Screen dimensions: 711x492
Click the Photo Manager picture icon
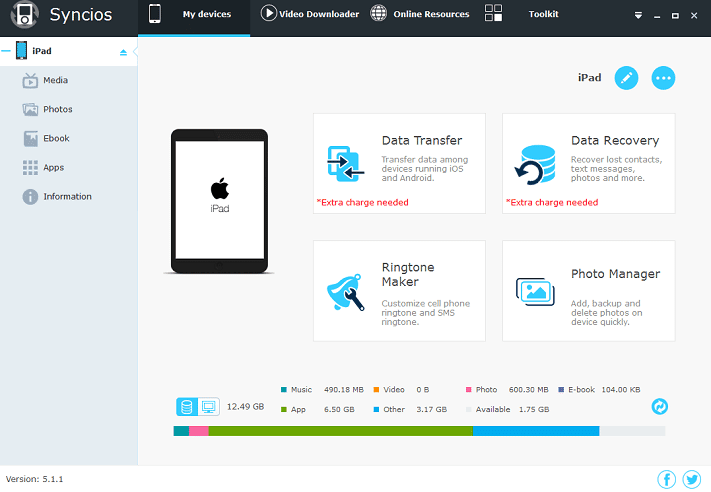[535, 292]
